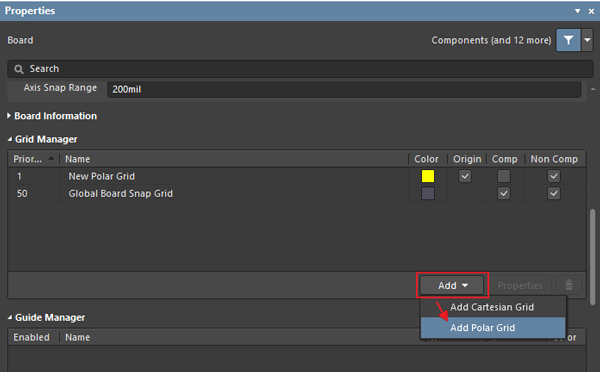Image resolution: width=600 pixels, height=372 pixels.
Task: Open yellow color swatch of New Polar Grid
Action: pos(428,176)
